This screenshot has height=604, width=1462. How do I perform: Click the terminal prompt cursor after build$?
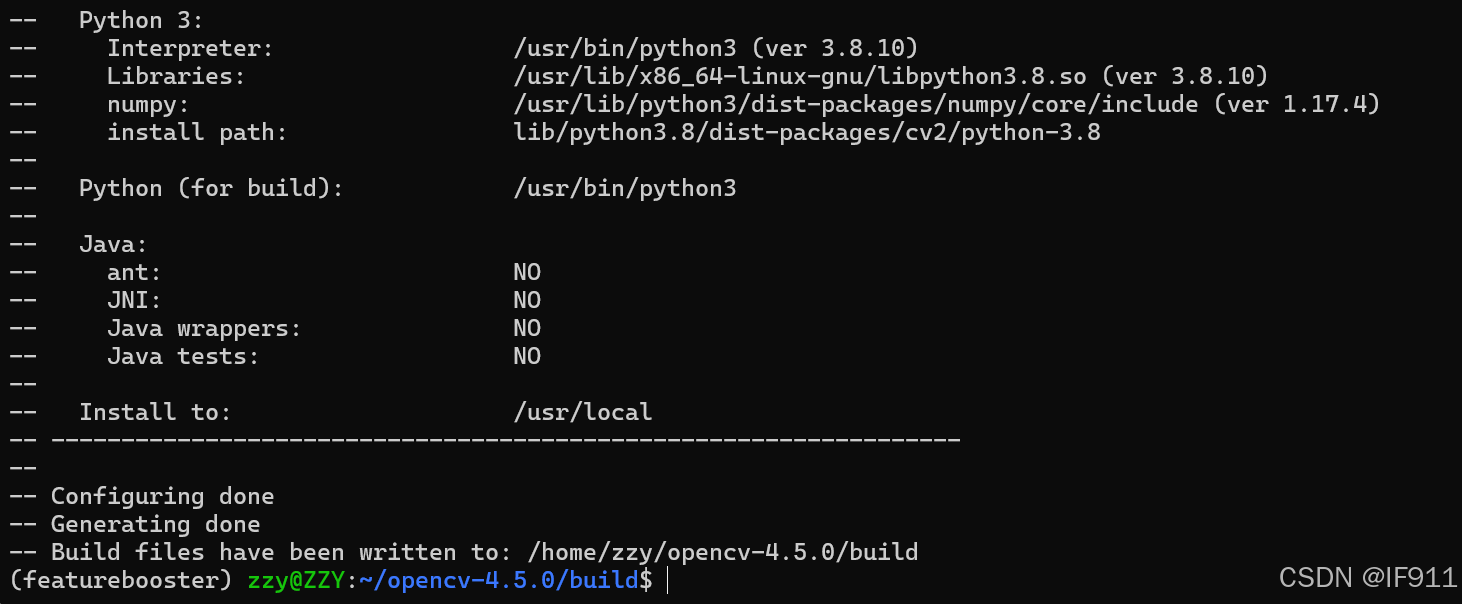click(667, 580)
